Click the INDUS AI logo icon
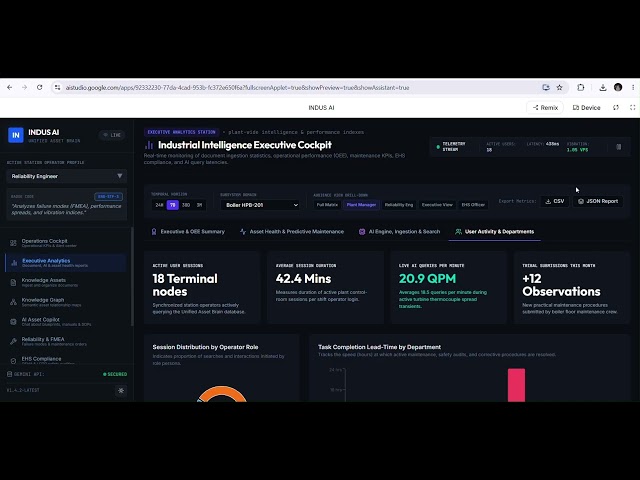The image size is (640, 480). tap(16, 135)
